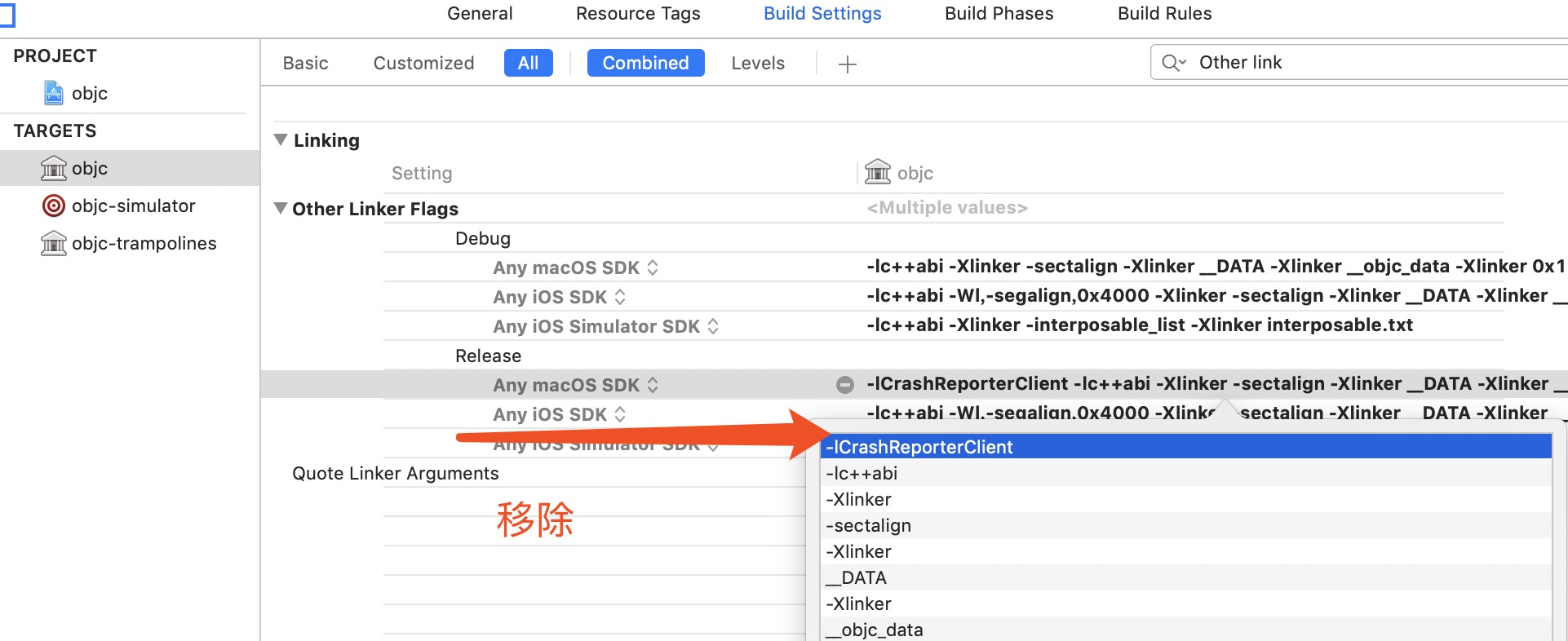Select -lCrashReporterClient entry in flags list
This screenshot has width=1568, height=641.
coord(1186,447)
